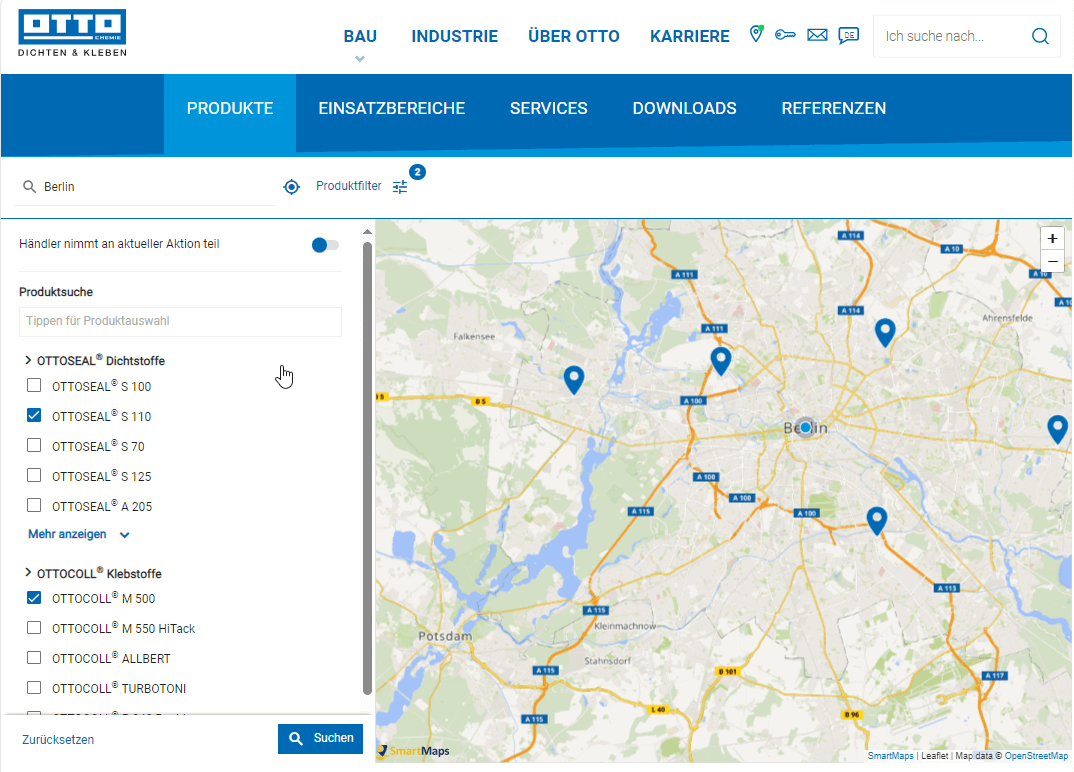1074x772 pixels.
Task: Click the scrollbar up arrow in filter panel
Action: [367, 232]
